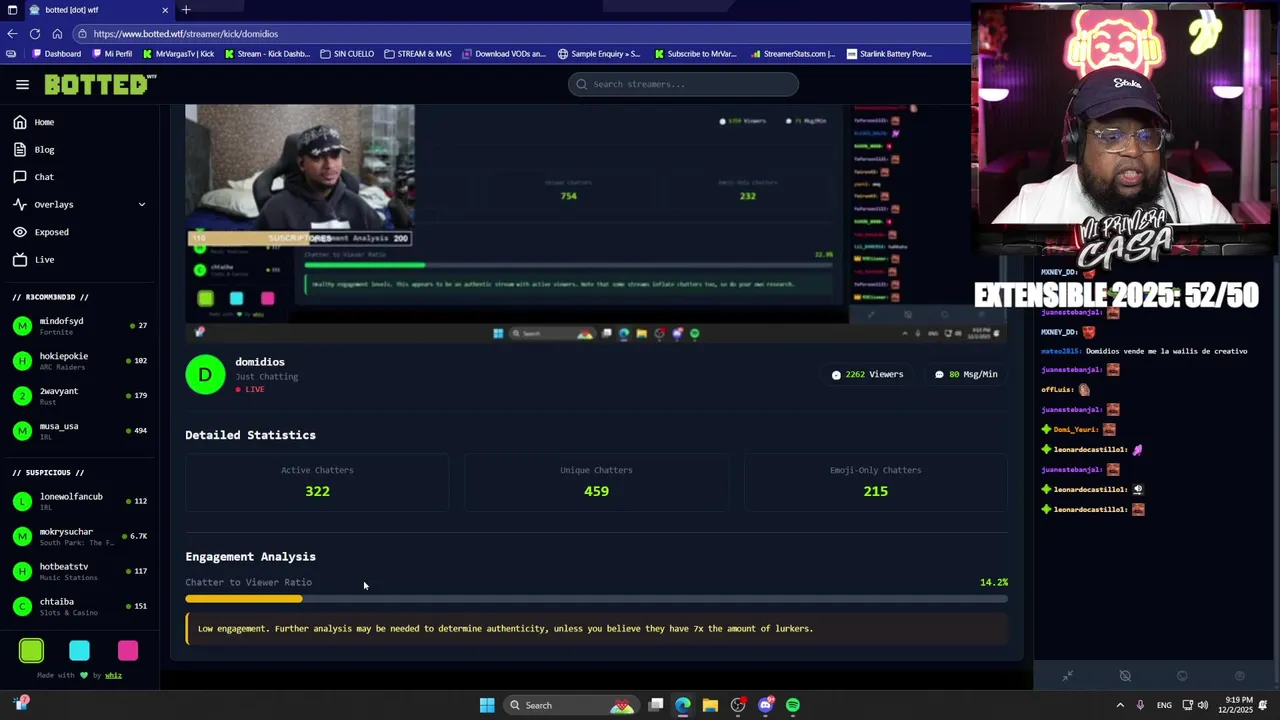Expand the Overlays sidebar menu

click(80, 204)
